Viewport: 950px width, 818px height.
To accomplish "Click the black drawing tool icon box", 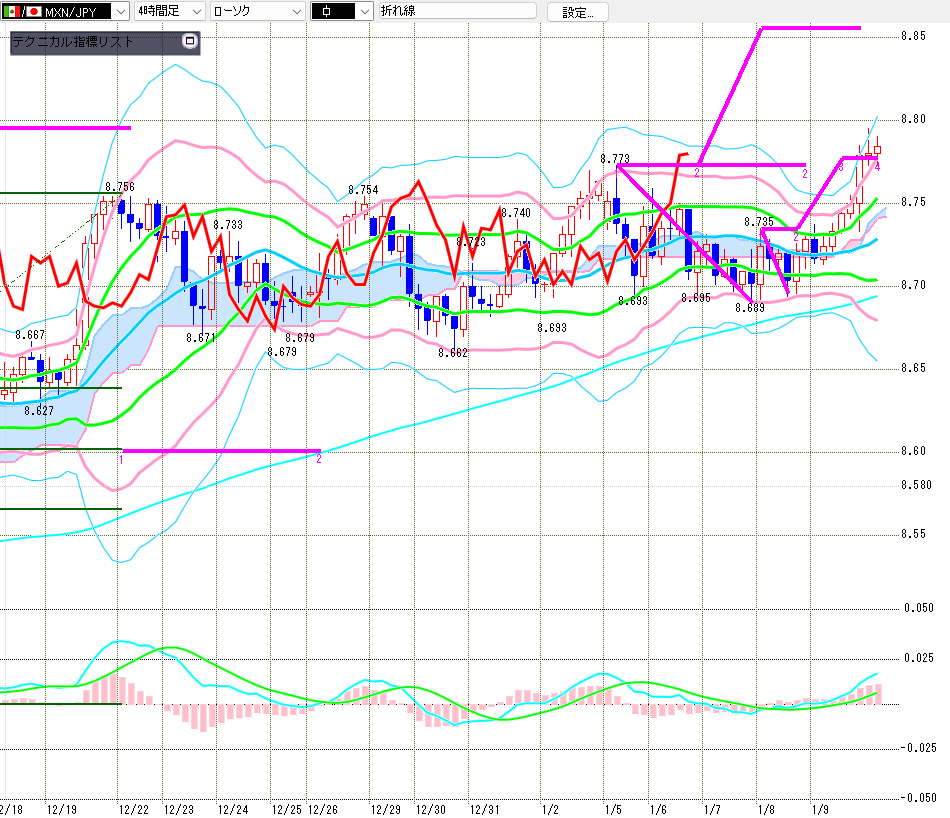I will [x=331, y=11].
